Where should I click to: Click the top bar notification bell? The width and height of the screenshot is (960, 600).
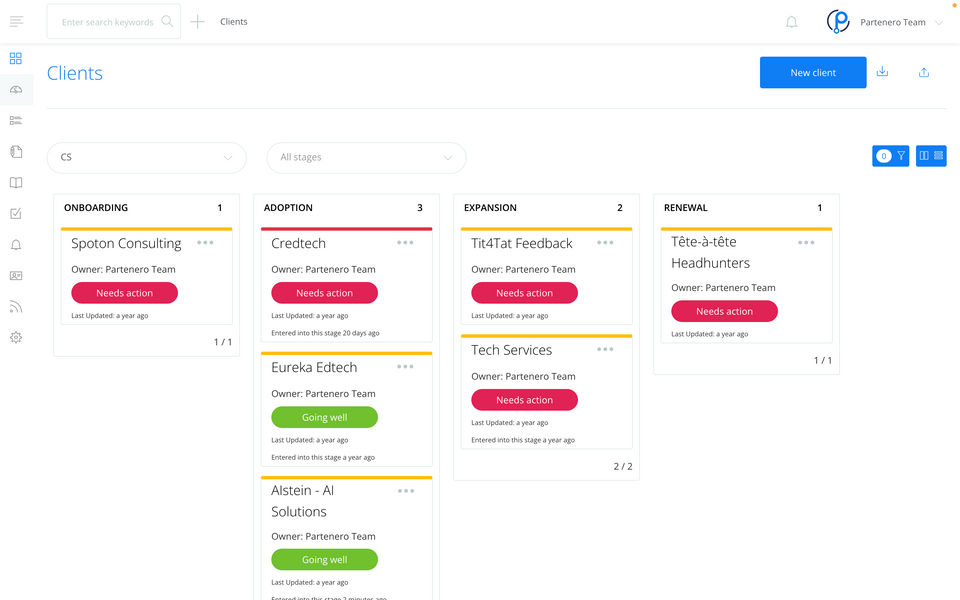point(792,22)
